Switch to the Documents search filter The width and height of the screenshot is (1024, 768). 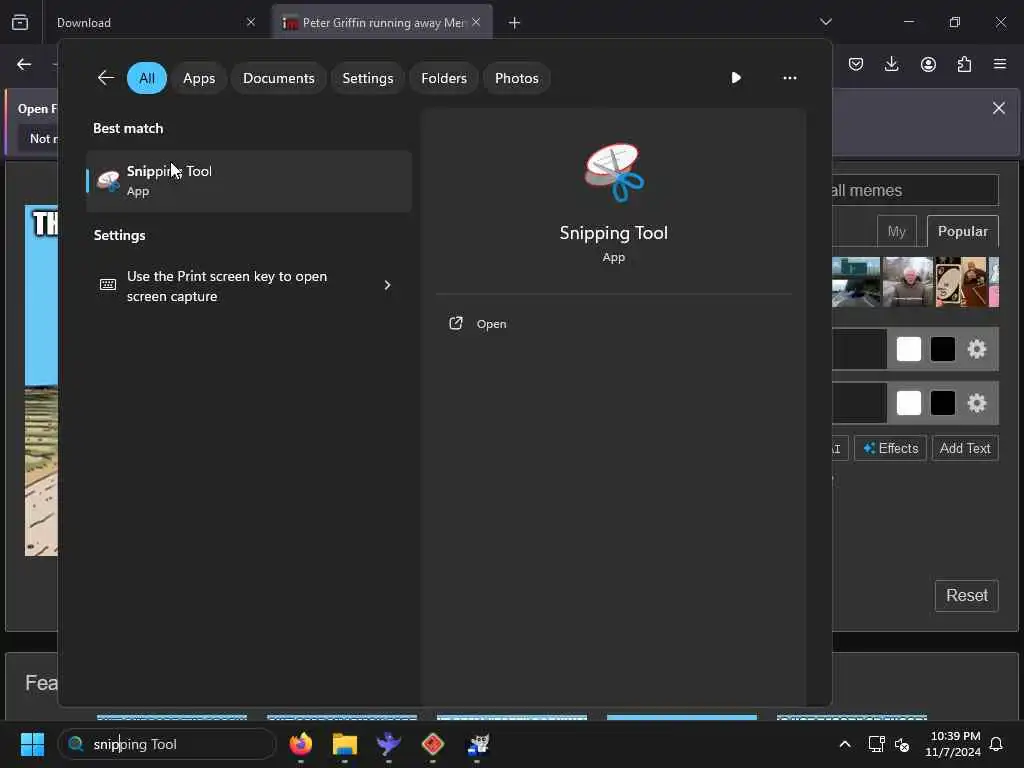[x=279, y=78]
